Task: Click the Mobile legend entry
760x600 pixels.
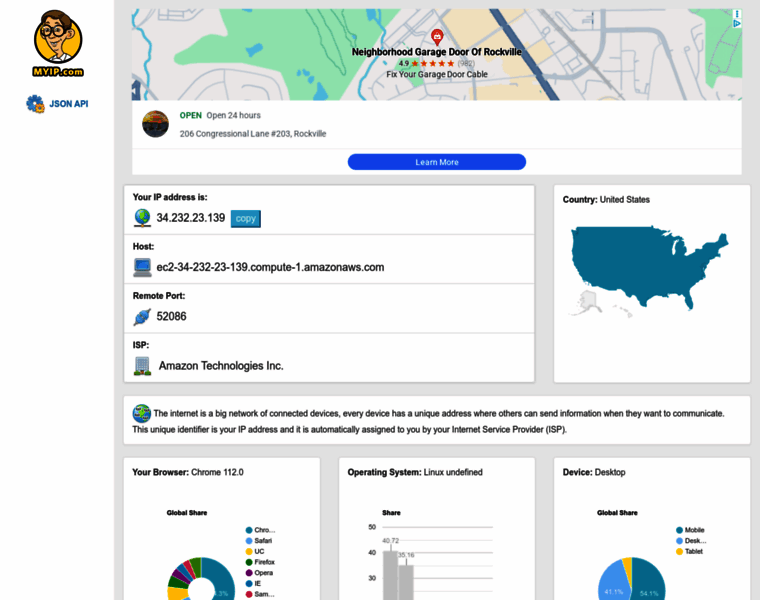Action: [690, 530]
